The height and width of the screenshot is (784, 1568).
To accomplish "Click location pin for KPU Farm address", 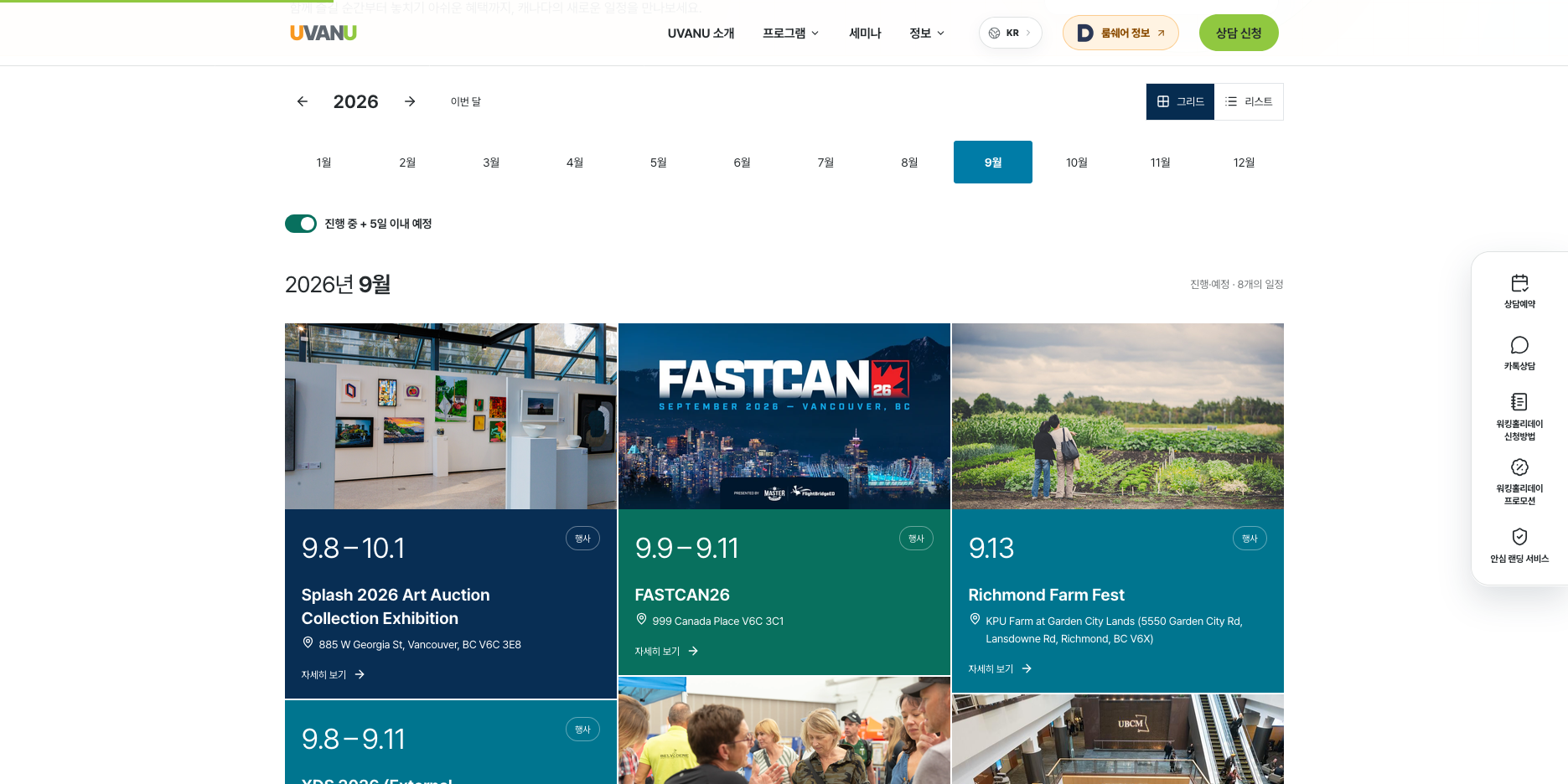I will (x=975, y=619).
